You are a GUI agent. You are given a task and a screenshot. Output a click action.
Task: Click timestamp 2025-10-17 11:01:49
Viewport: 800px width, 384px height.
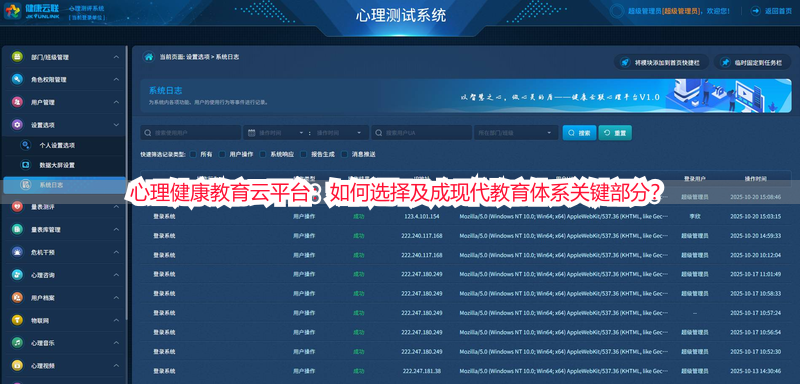[755, 274]
